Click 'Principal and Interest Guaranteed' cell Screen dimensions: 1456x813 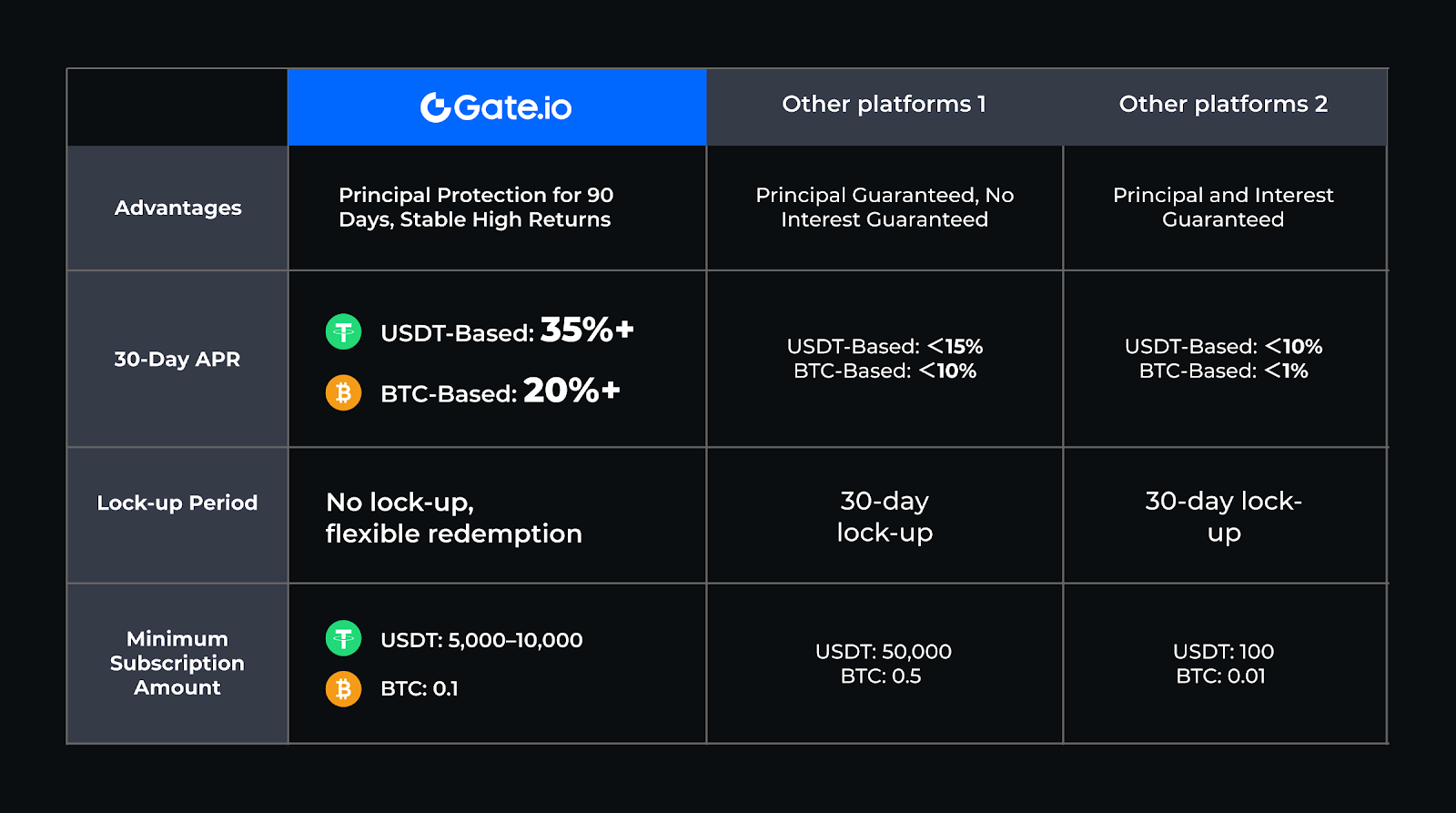1223,207
